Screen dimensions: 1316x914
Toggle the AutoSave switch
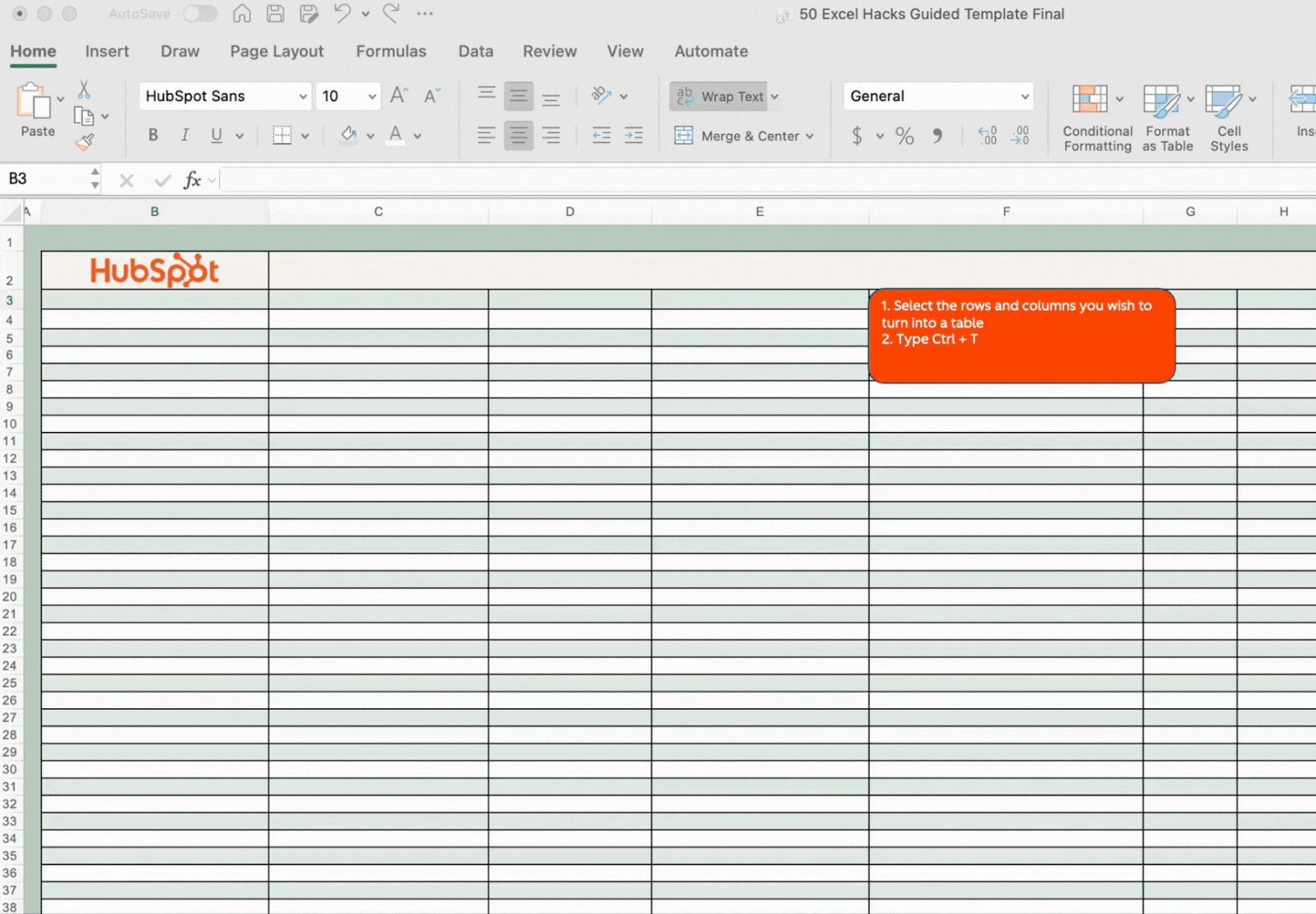coord(200,13)
